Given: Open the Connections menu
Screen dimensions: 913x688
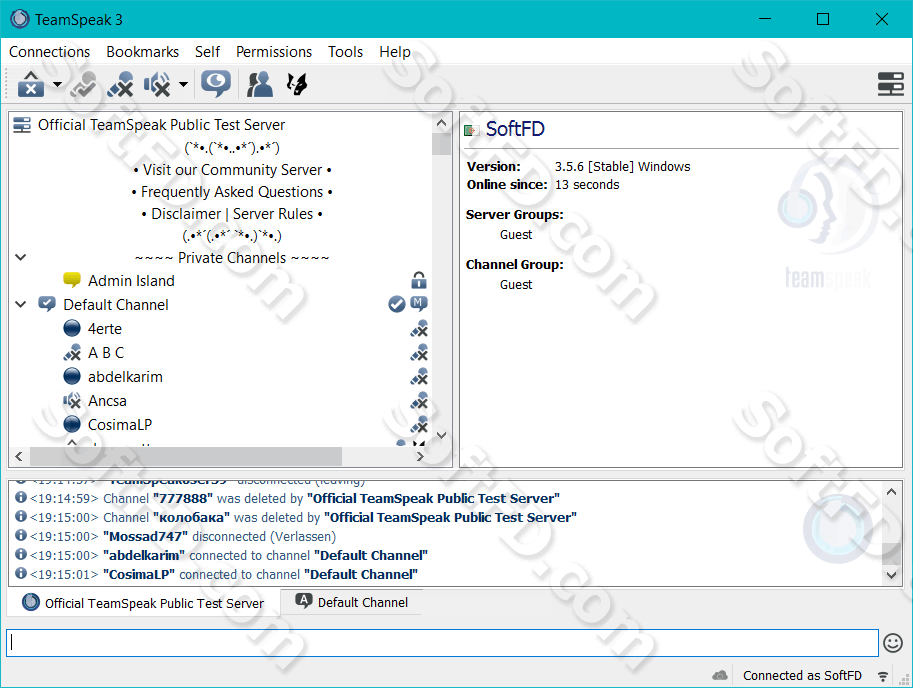Looking at the screenshot, I should click(x=49, y=52).
